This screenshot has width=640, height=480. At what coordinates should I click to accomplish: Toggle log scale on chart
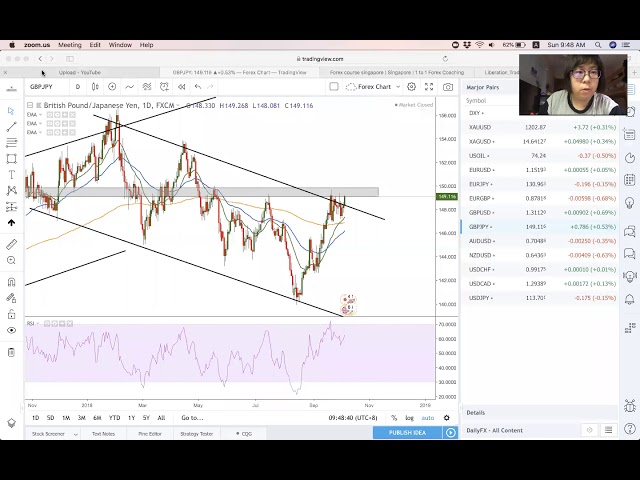(x=409, y=418)
